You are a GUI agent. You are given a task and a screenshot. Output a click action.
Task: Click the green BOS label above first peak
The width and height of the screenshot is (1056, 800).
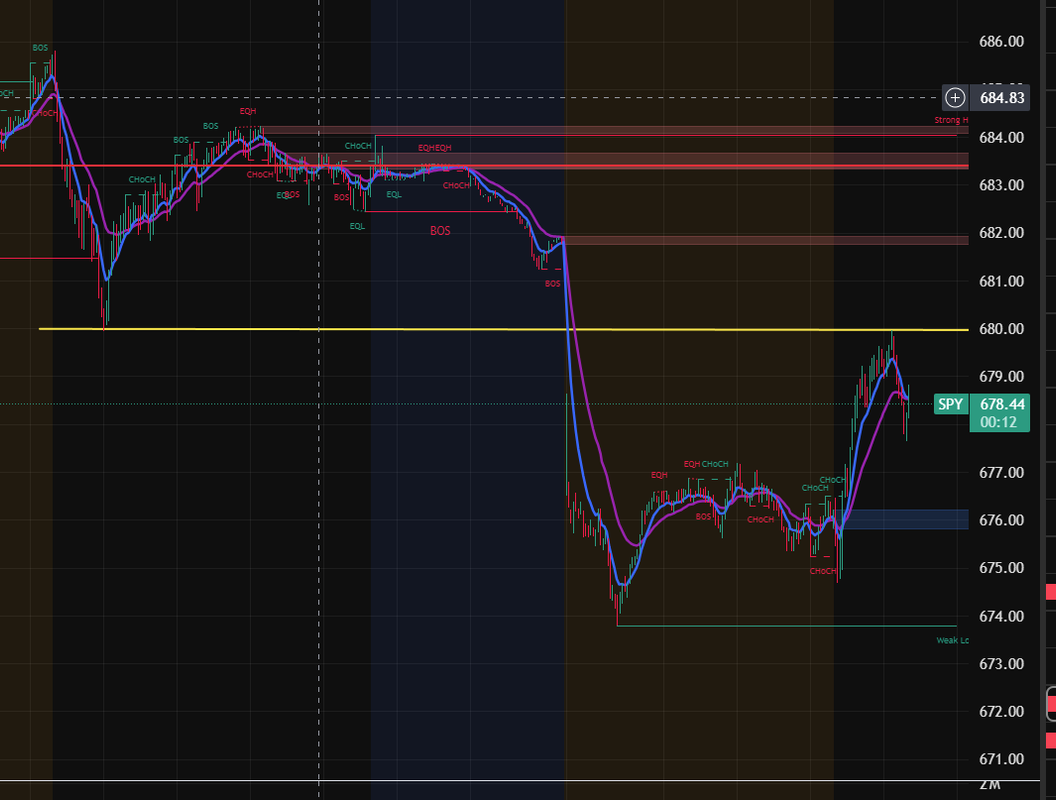(40, 48)
